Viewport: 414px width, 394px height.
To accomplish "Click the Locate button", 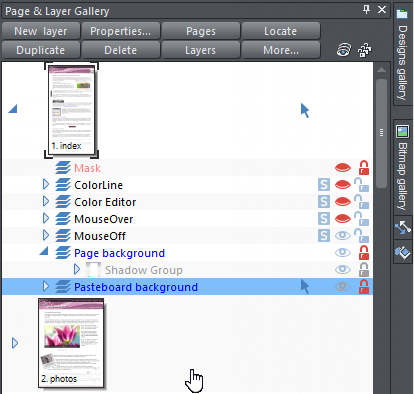I will point(281,31).
